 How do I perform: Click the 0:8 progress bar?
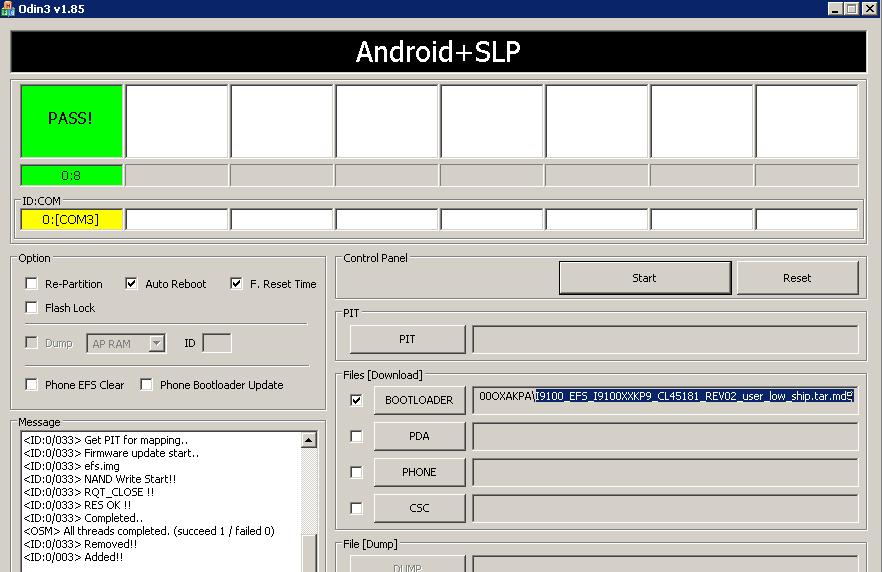point(71,175)
